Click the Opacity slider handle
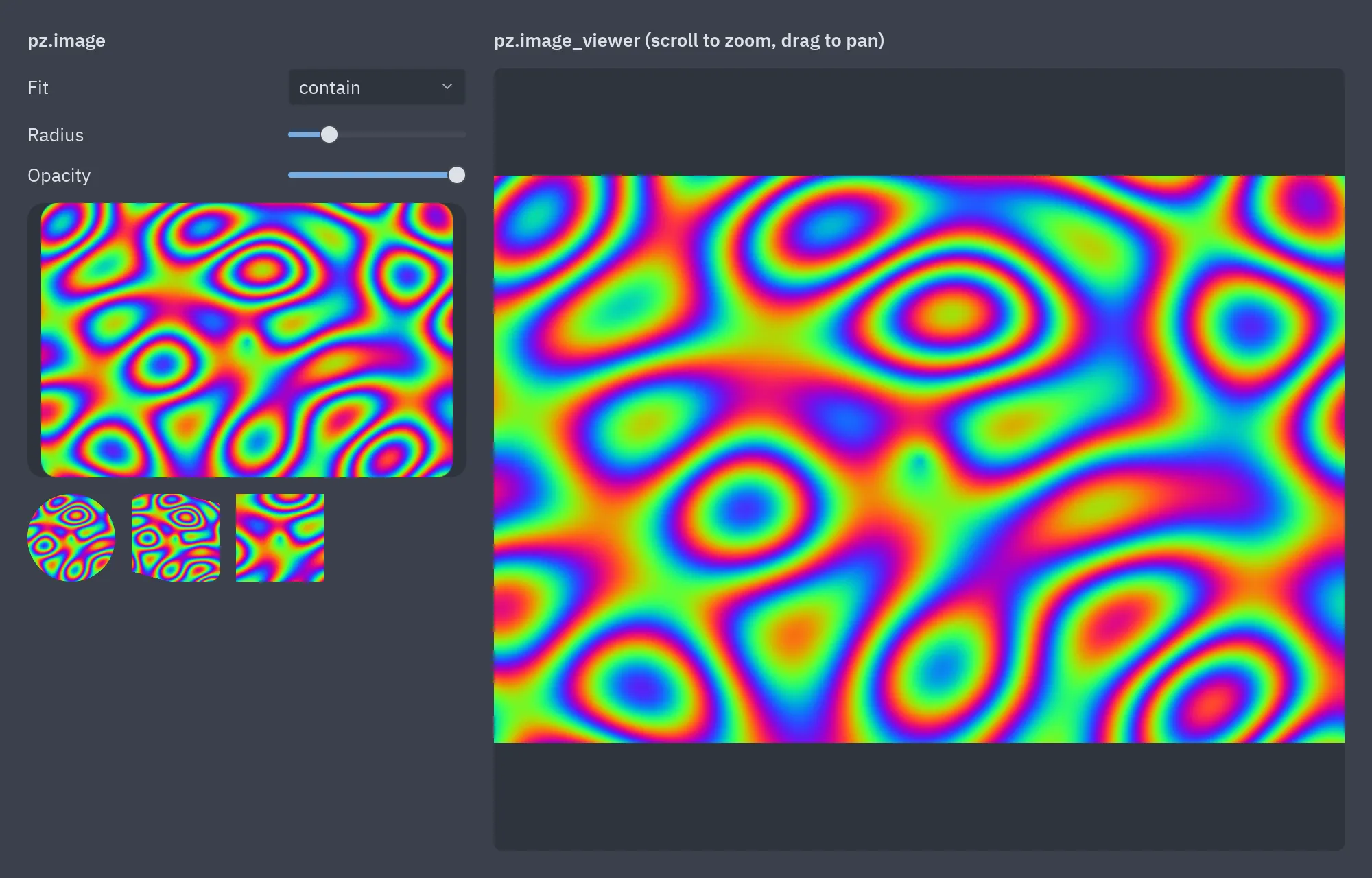 pos(457,175)
